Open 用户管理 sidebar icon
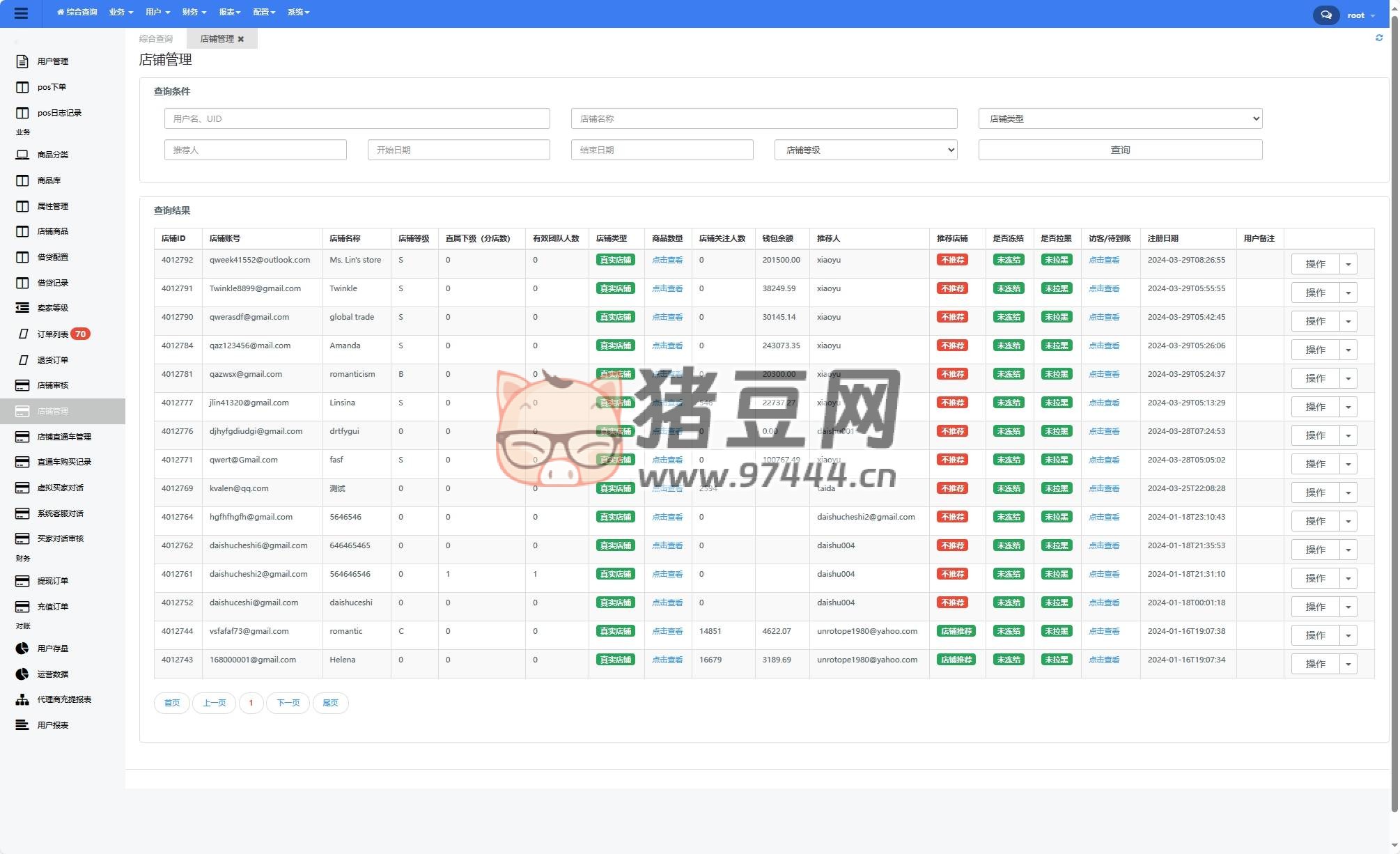 tap(22, 61)
